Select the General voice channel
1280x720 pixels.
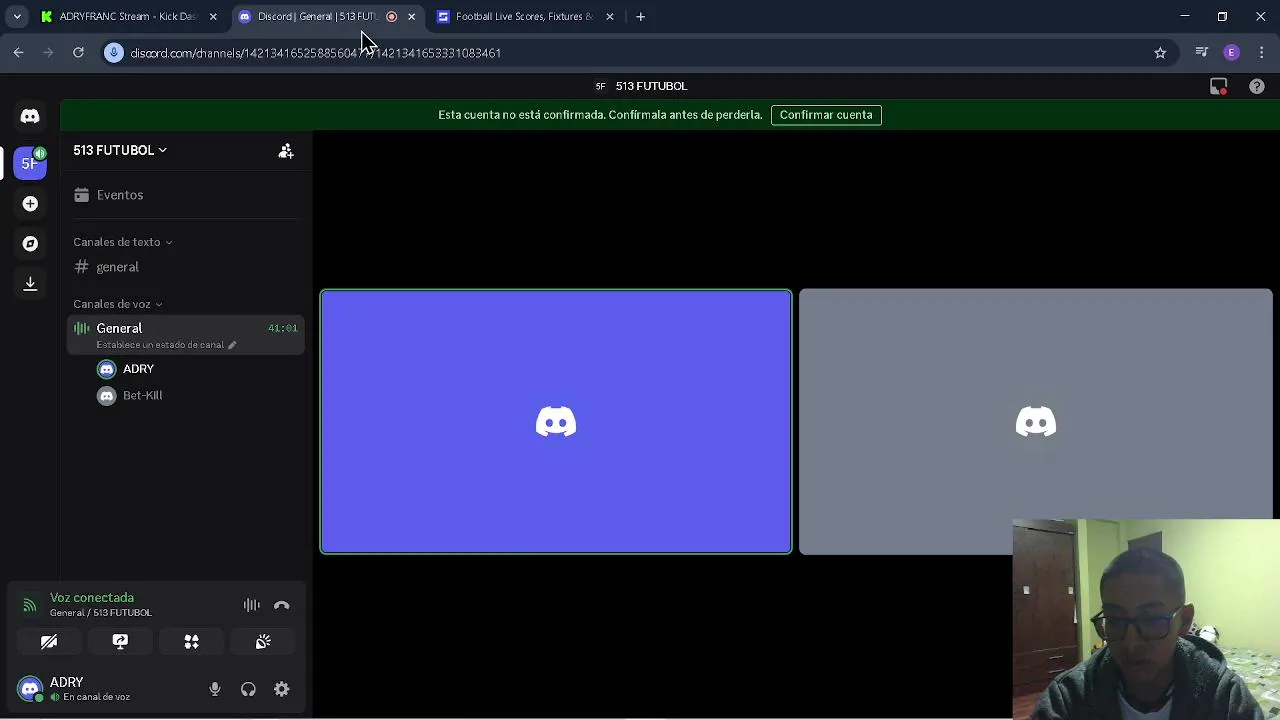pyautogui.click(x=185, y=334)
